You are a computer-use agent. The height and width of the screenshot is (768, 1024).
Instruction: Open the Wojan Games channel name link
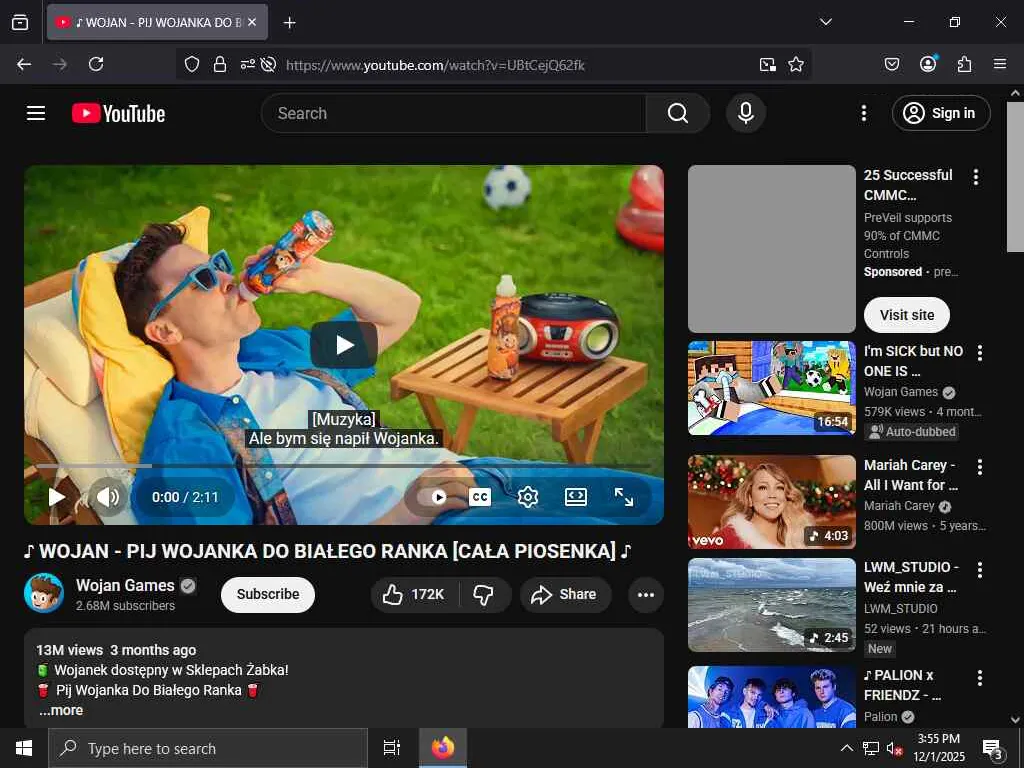pyautogui.click(x=125, y=585)
